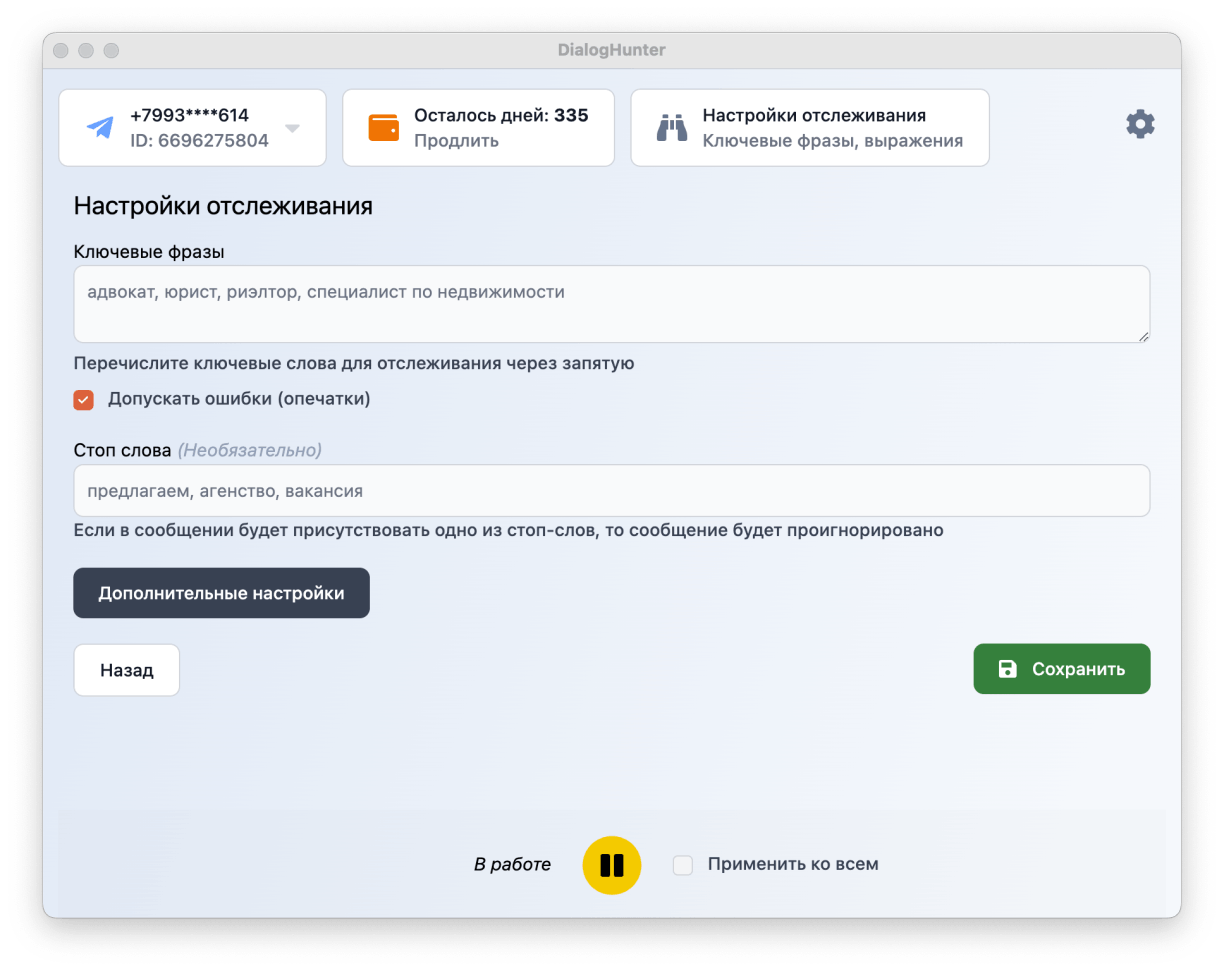Follow the Продлить link
Image resolution: width=1224 pixels, height=971 pixels.
pos(456,141)
